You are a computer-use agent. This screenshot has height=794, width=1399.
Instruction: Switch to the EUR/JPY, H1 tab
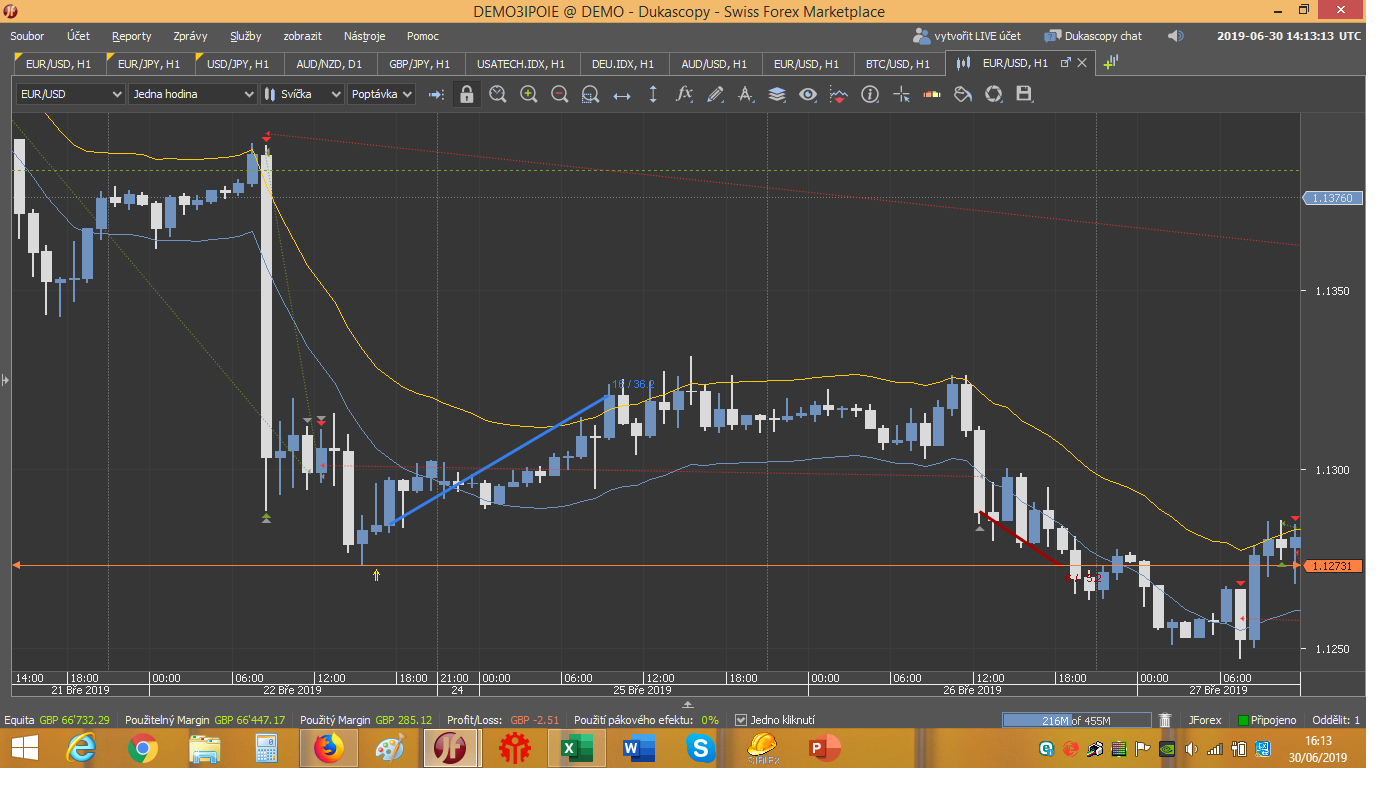(x=148, y=63)
